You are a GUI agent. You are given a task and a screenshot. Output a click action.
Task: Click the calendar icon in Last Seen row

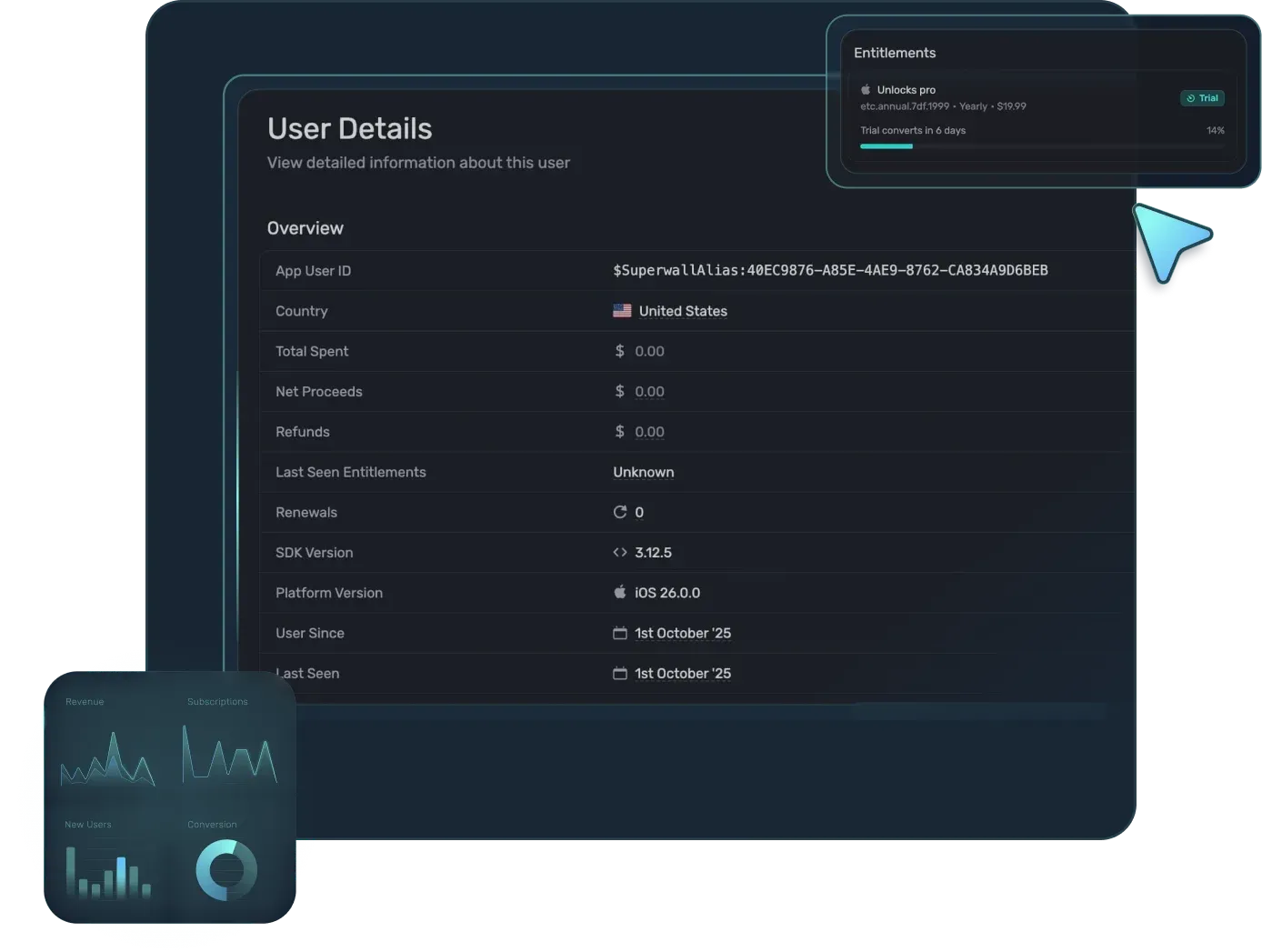pos(620,673)
